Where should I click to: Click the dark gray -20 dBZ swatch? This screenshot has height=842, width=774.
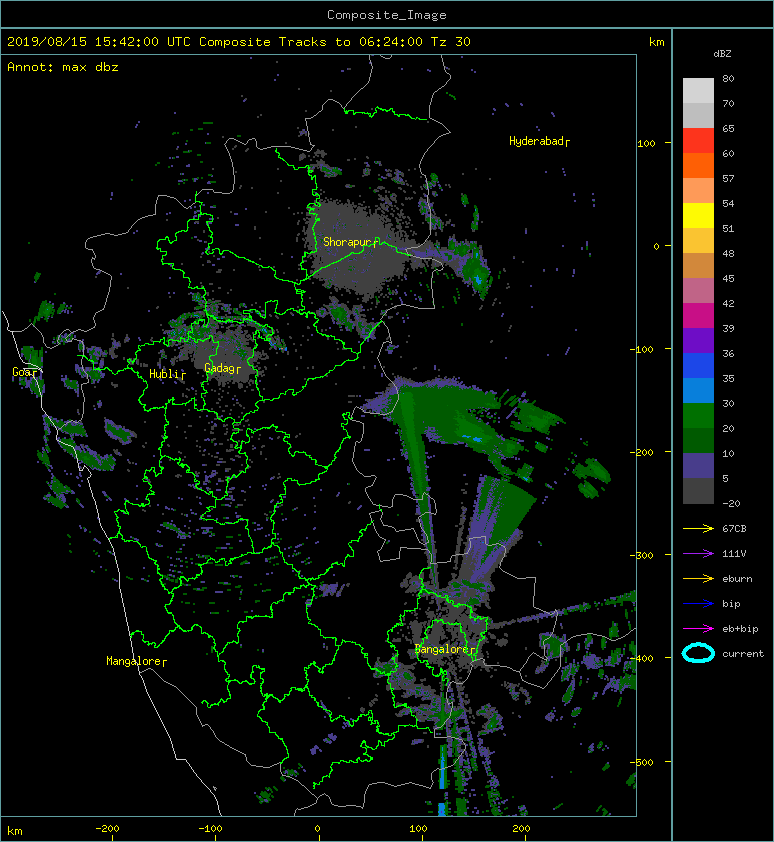(698, 491)
